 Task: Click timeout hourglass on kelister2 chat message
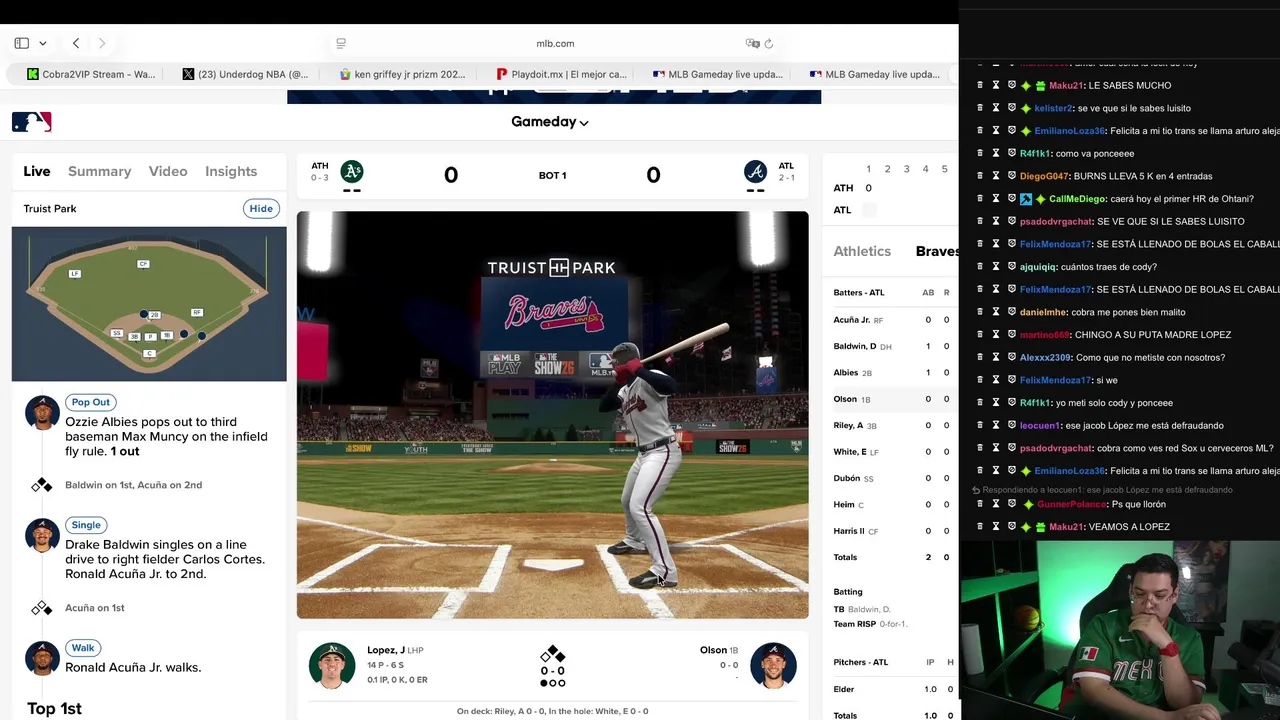coord(995,108)
